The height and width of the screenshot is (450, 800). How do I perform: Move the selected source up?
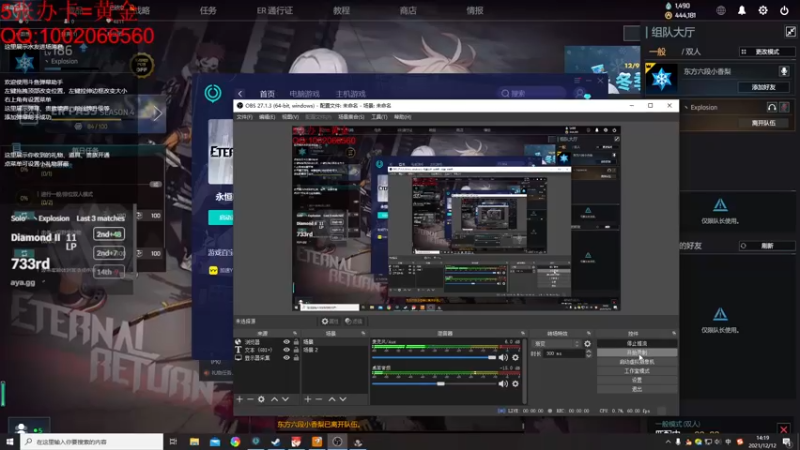pyautogui.click(x=274, y=399)
